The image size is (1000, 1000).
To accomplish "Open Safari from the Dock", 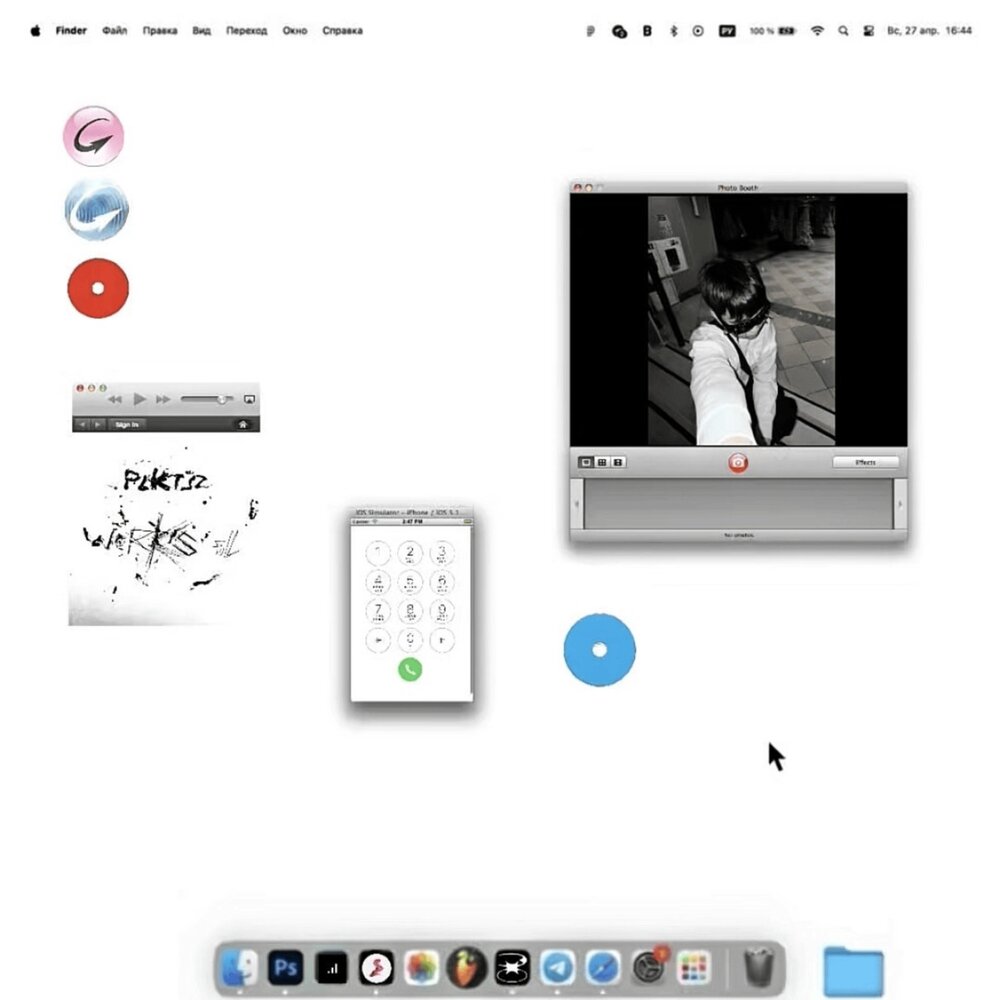I will (603, 967).
